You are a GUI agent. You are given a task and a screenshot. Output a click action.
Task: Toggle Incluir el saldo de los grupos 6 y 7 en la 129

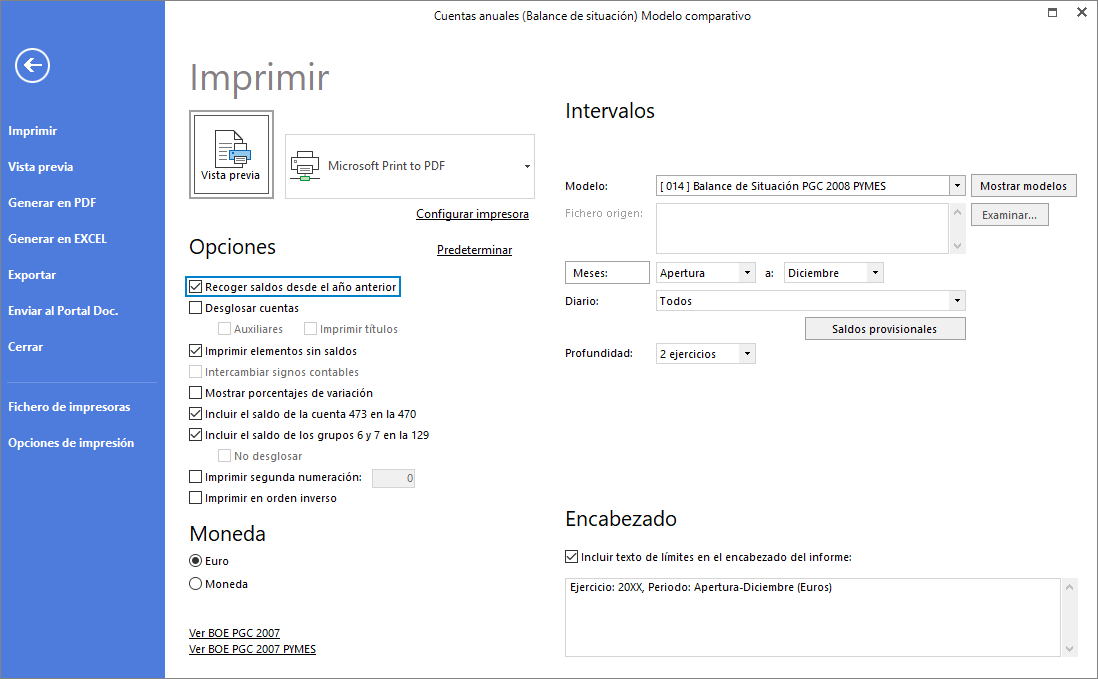(196, 435)
